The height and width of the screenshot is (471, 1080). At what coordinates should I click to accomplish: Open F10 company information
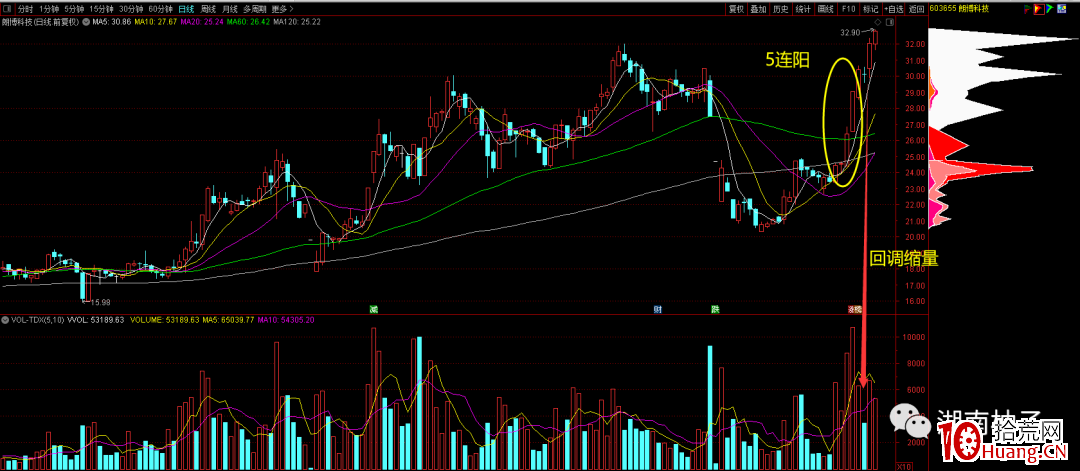[x=848, y=8]
